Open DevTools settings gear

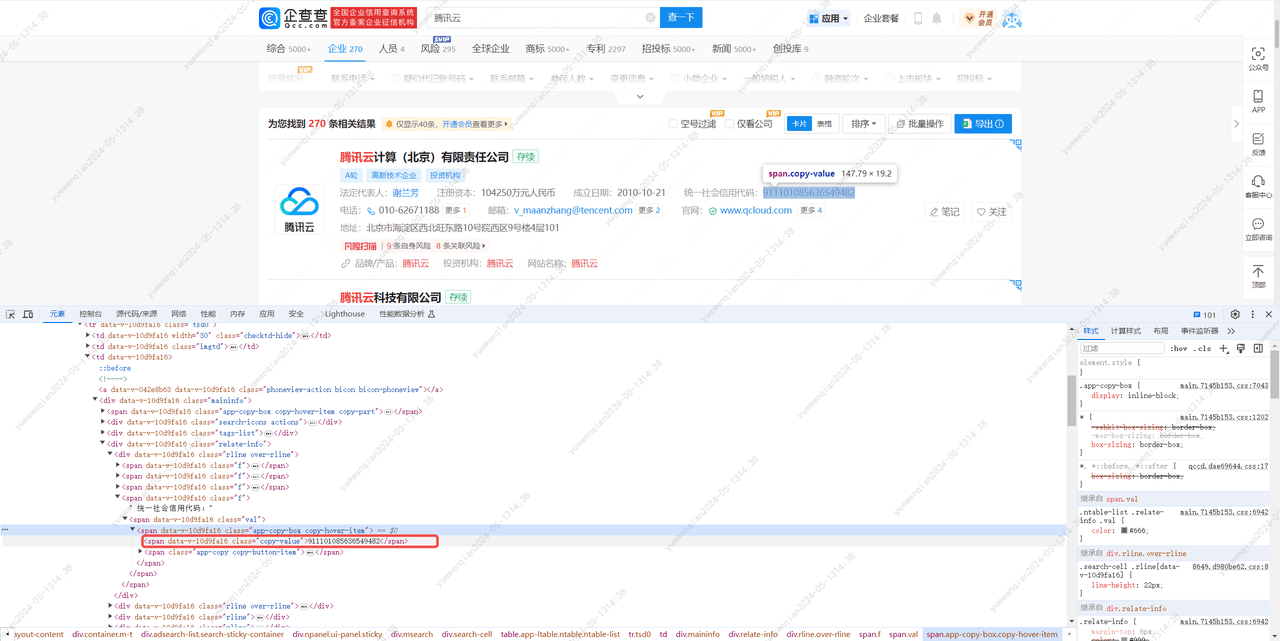[x=1235, y=315]
